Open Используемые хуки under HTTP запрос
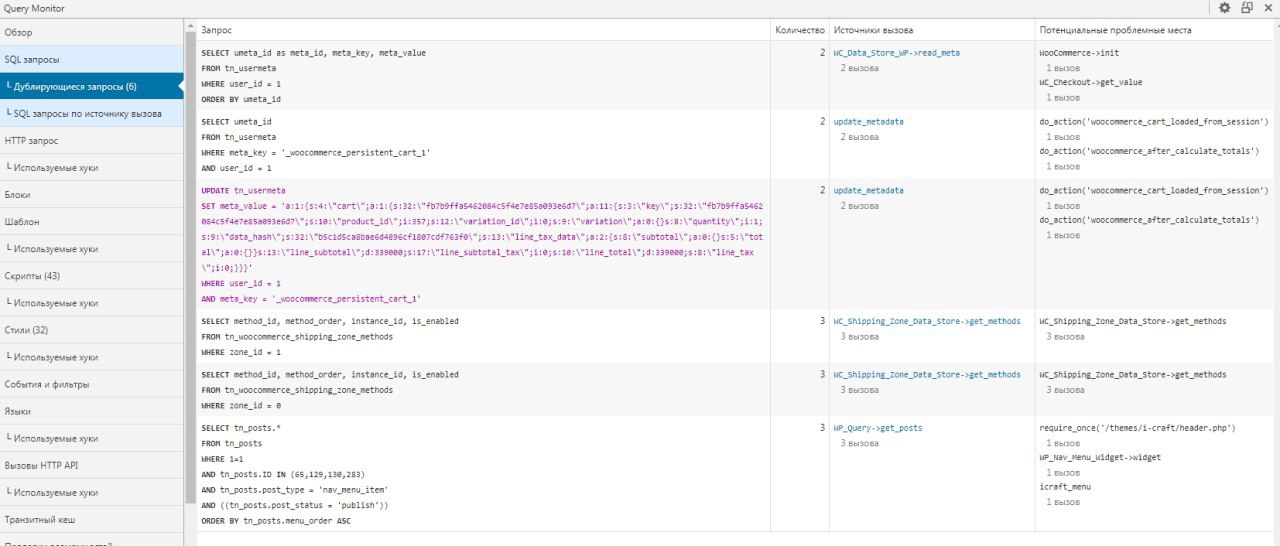 [x=92, y=167]
